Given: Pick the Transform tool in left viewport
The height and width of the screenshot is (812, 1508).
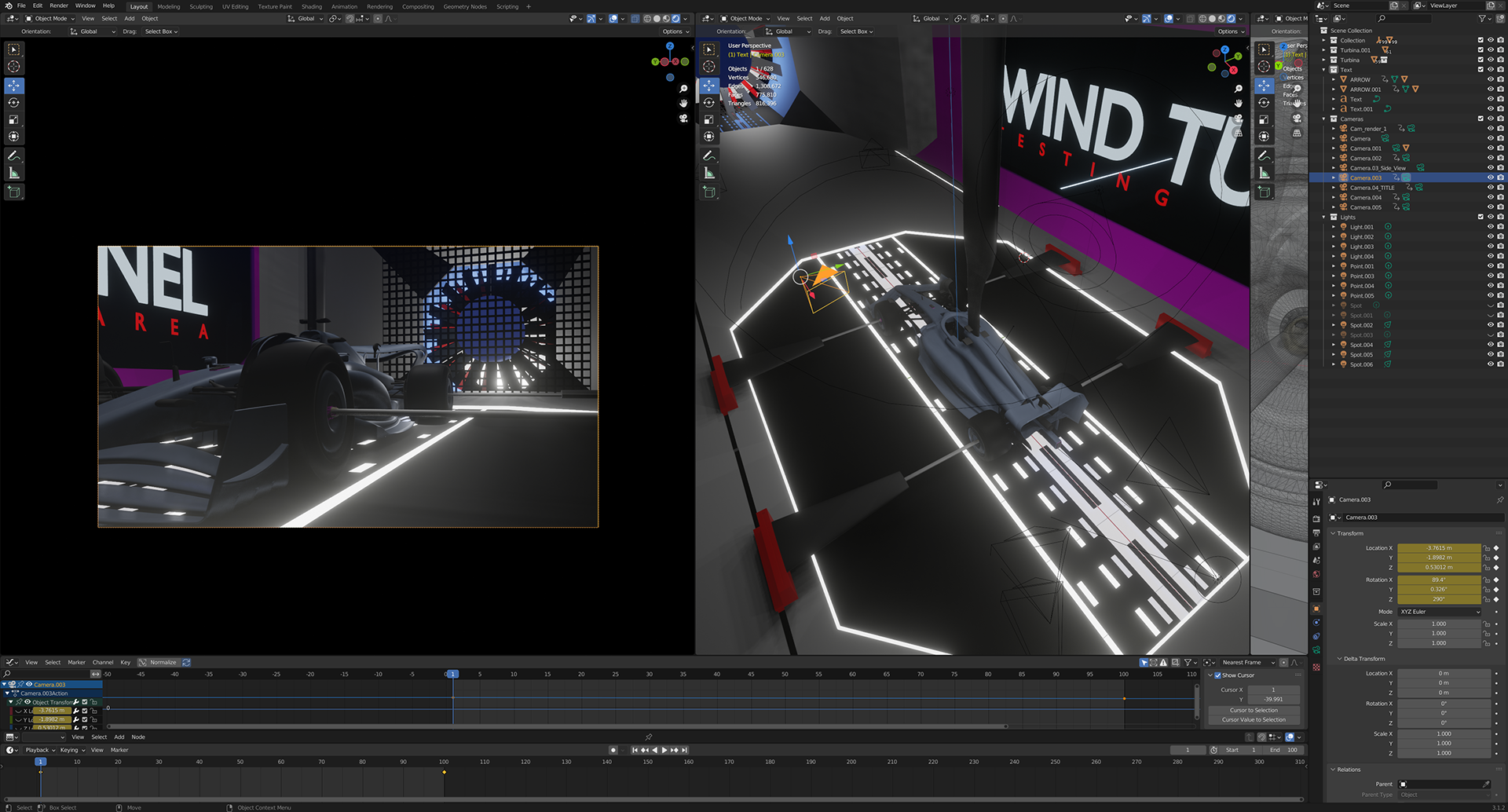Looking at the screenshot, I should [14, 137].
